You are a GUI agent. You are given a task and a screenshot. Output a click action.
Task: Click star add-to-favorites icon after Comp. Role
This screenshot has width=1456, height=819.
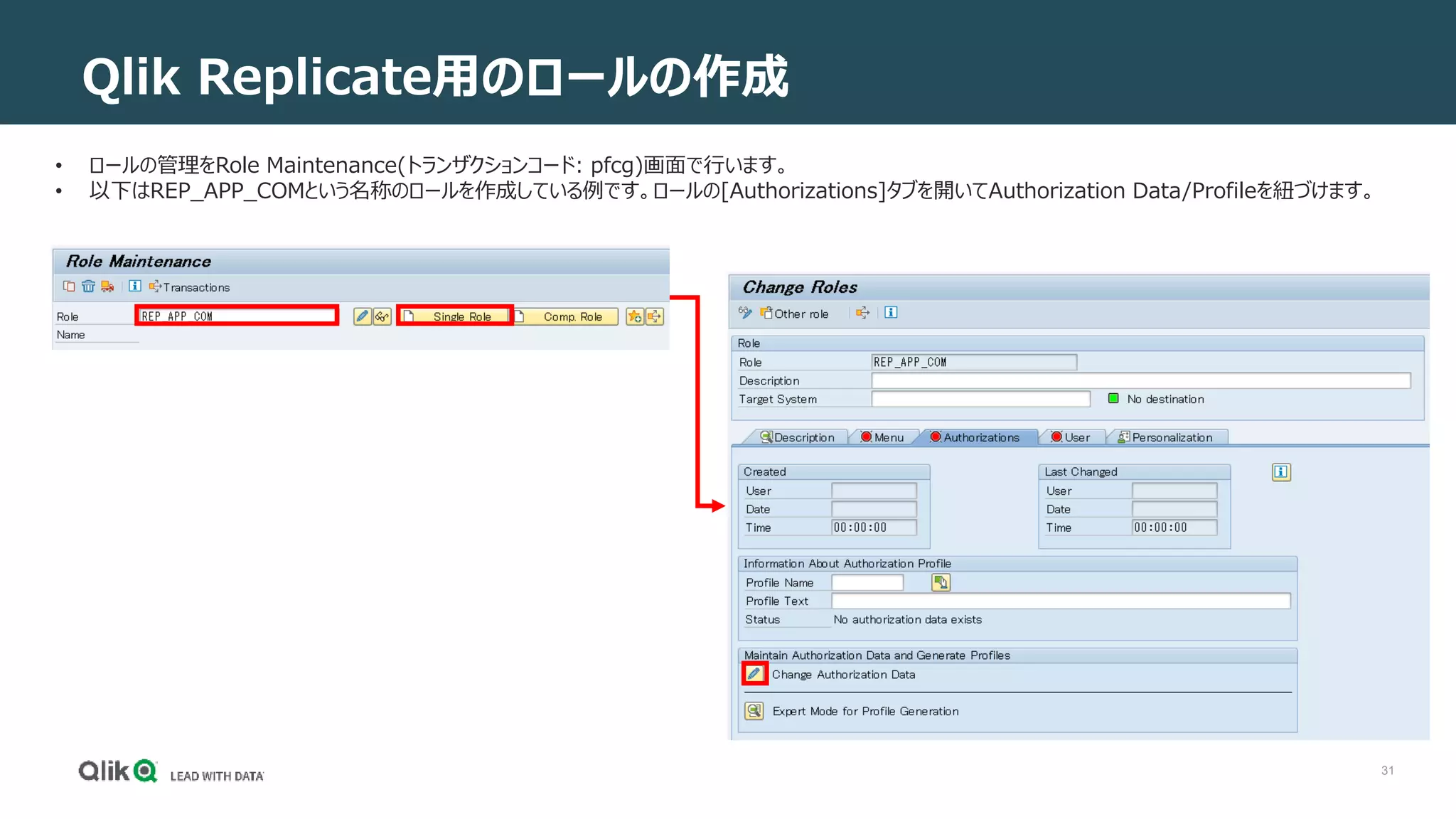635,316
